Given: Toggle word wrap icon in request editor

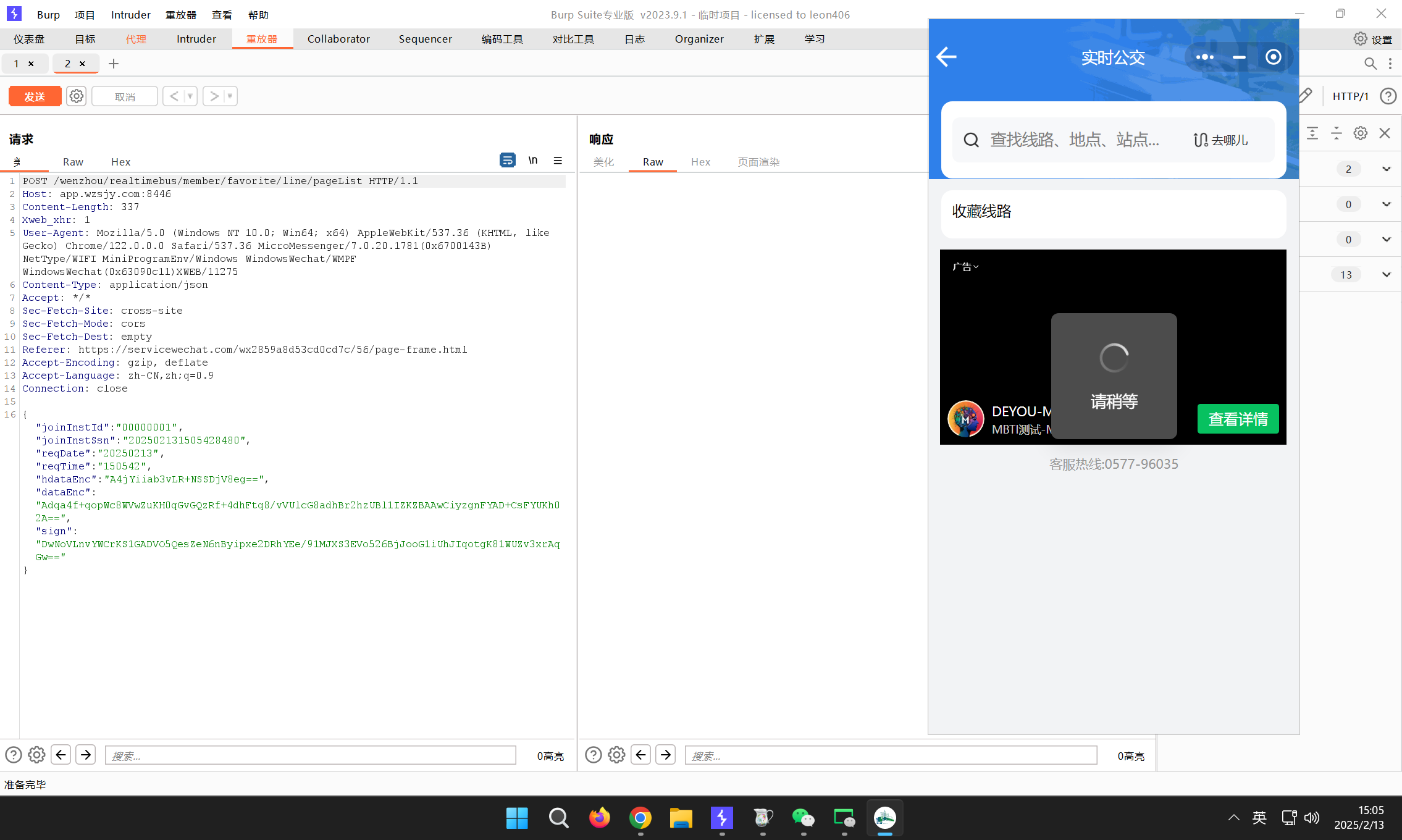Looking at the screenshot, I should [x=507, y=161].
